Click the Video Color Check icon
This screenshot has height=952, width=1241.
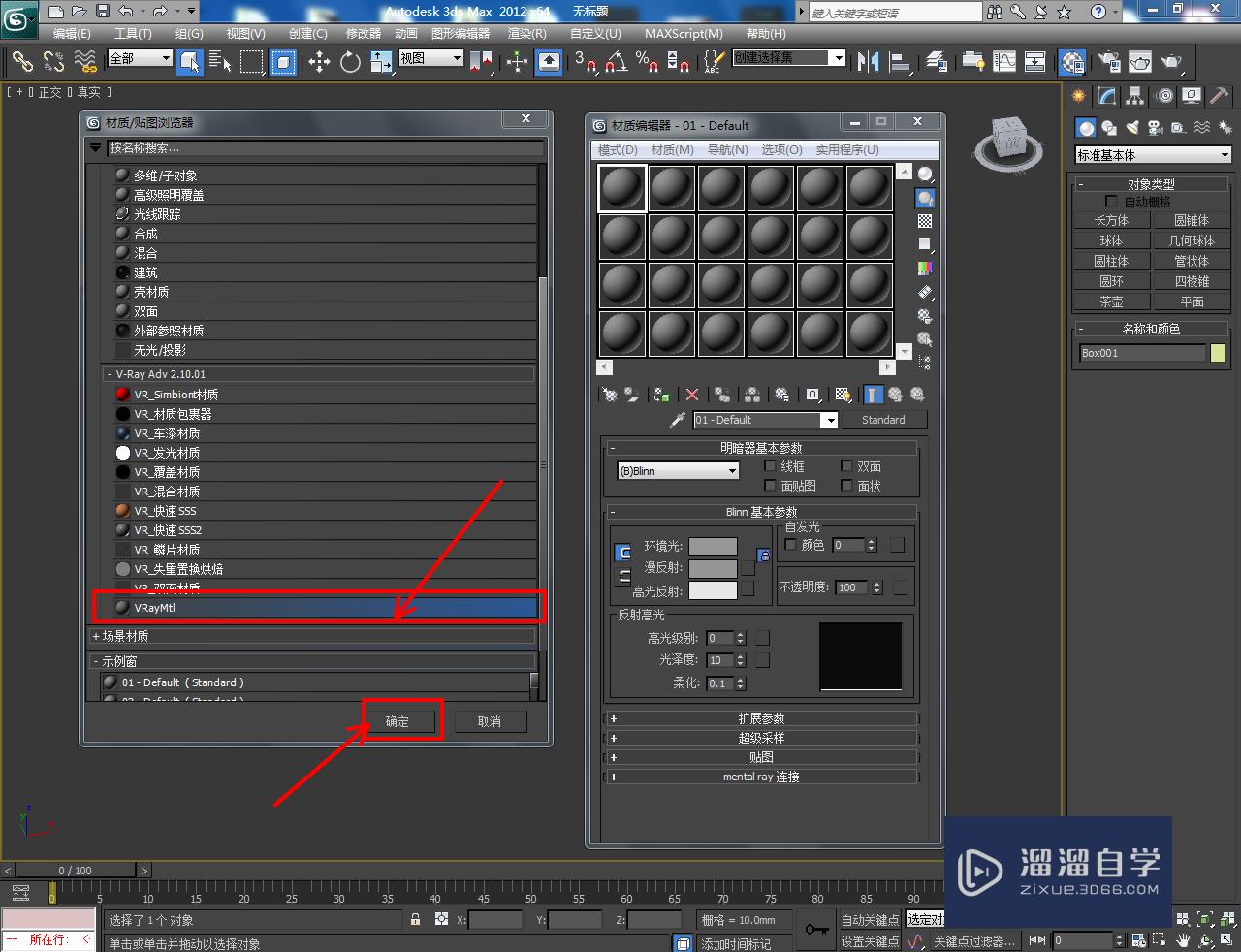point(925,268)
